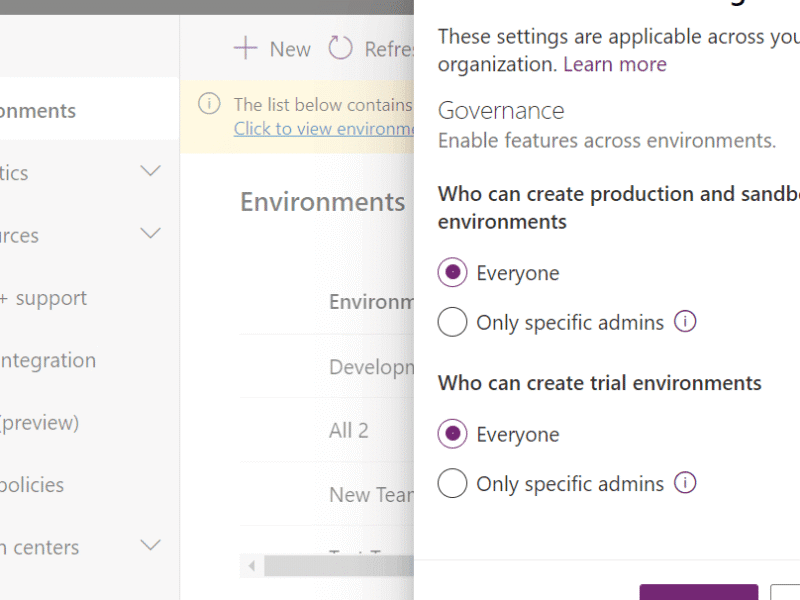Select Only specific admins for trial environments

click(452, 483)
